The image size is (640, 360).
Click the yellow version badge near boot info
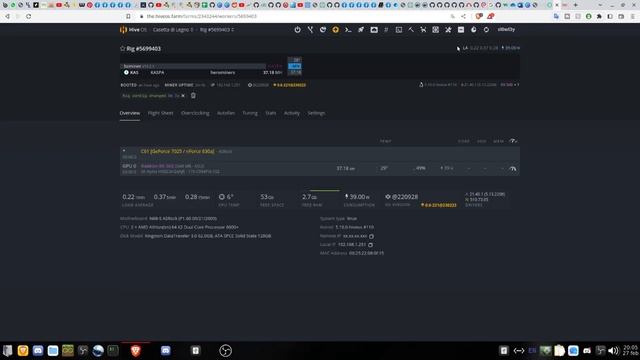tap(289, 85)
